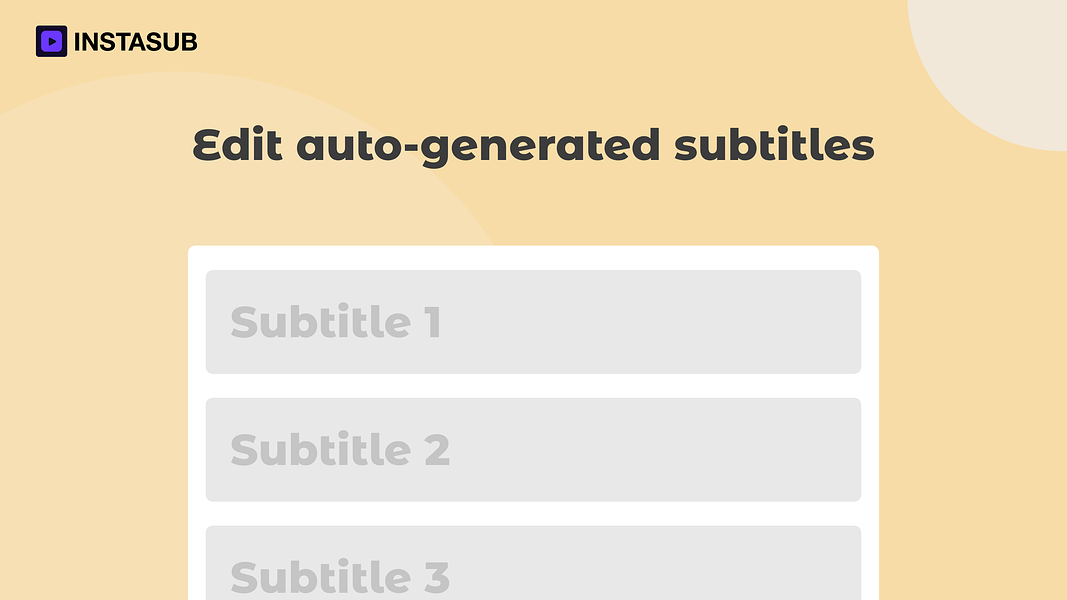Click the INSTASUB brand name text
1067x600 pixels.
point(135,42)
